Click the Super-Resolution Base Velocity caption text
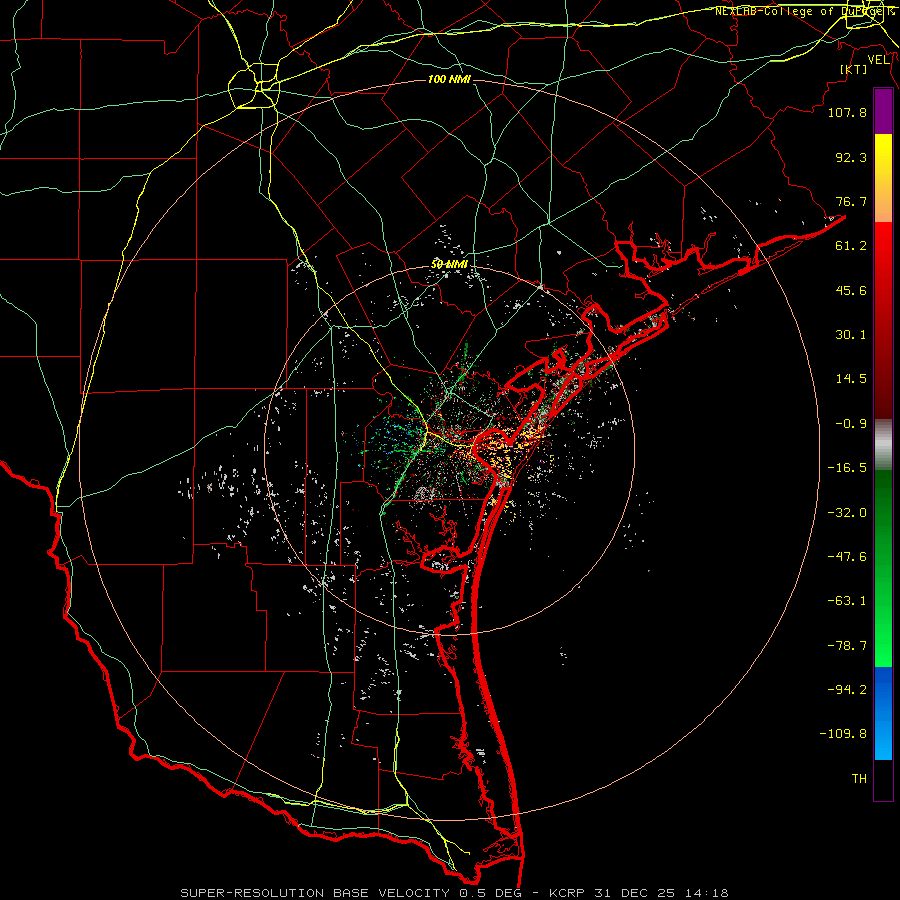Screen dimensions: 900x900 click(x=455, y=893)
